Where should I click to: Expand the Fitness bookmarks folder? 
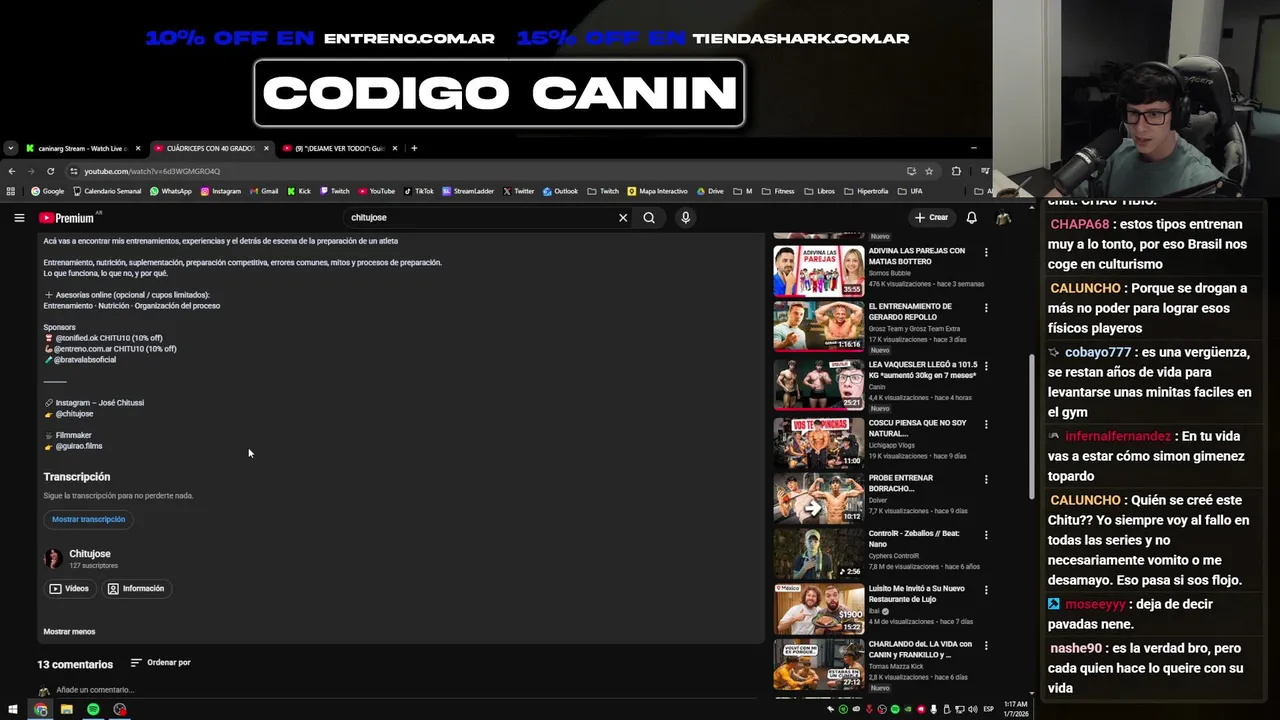coord(778,191)
